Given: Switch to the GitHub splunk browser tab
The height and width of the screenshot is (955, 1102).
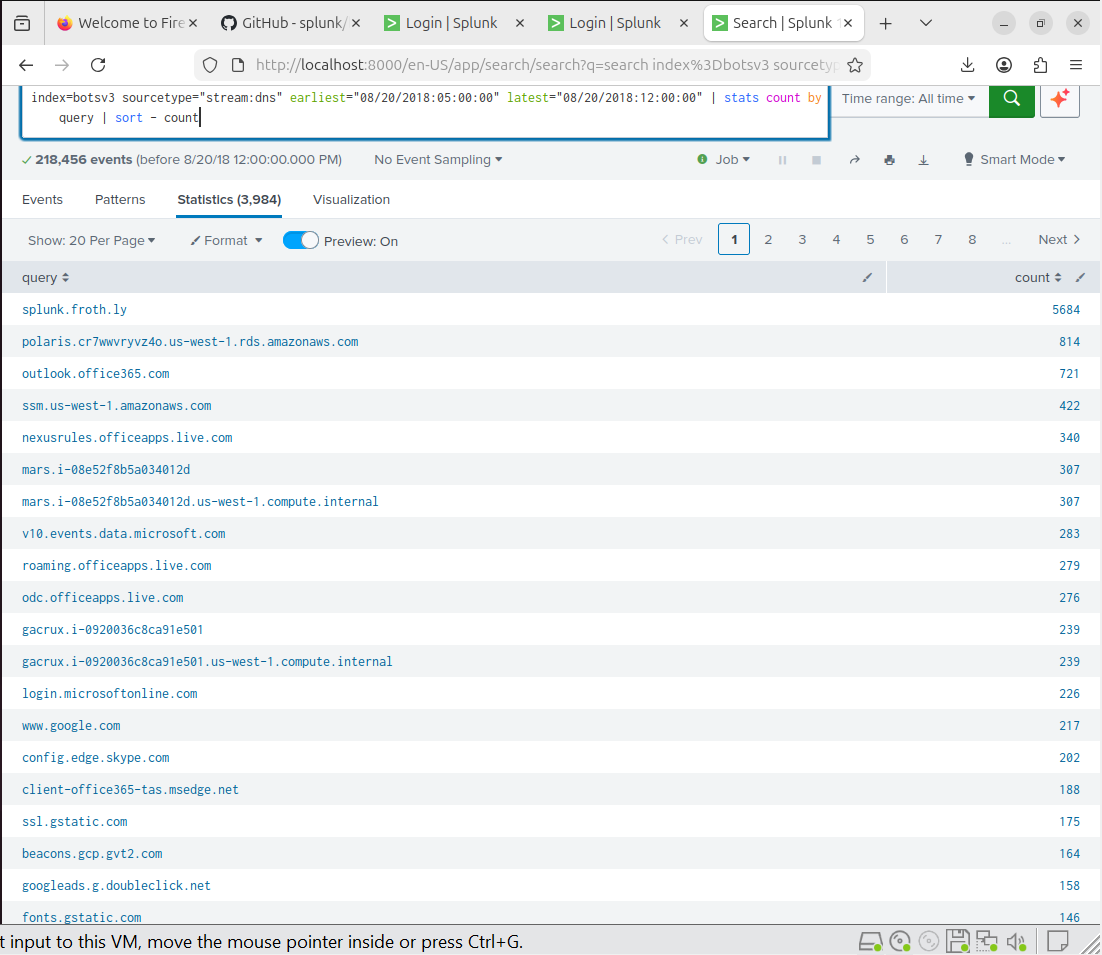Looking at the screenshot, I should coord(292,23).
